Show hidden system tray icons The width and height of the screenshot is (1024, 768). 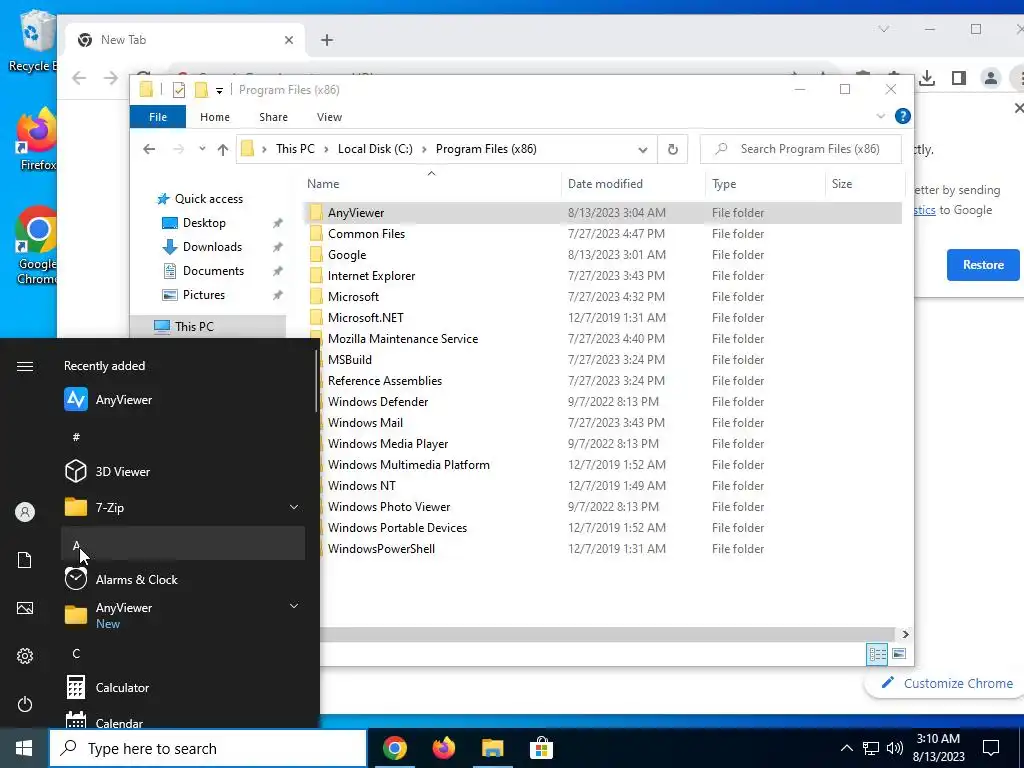846,748
